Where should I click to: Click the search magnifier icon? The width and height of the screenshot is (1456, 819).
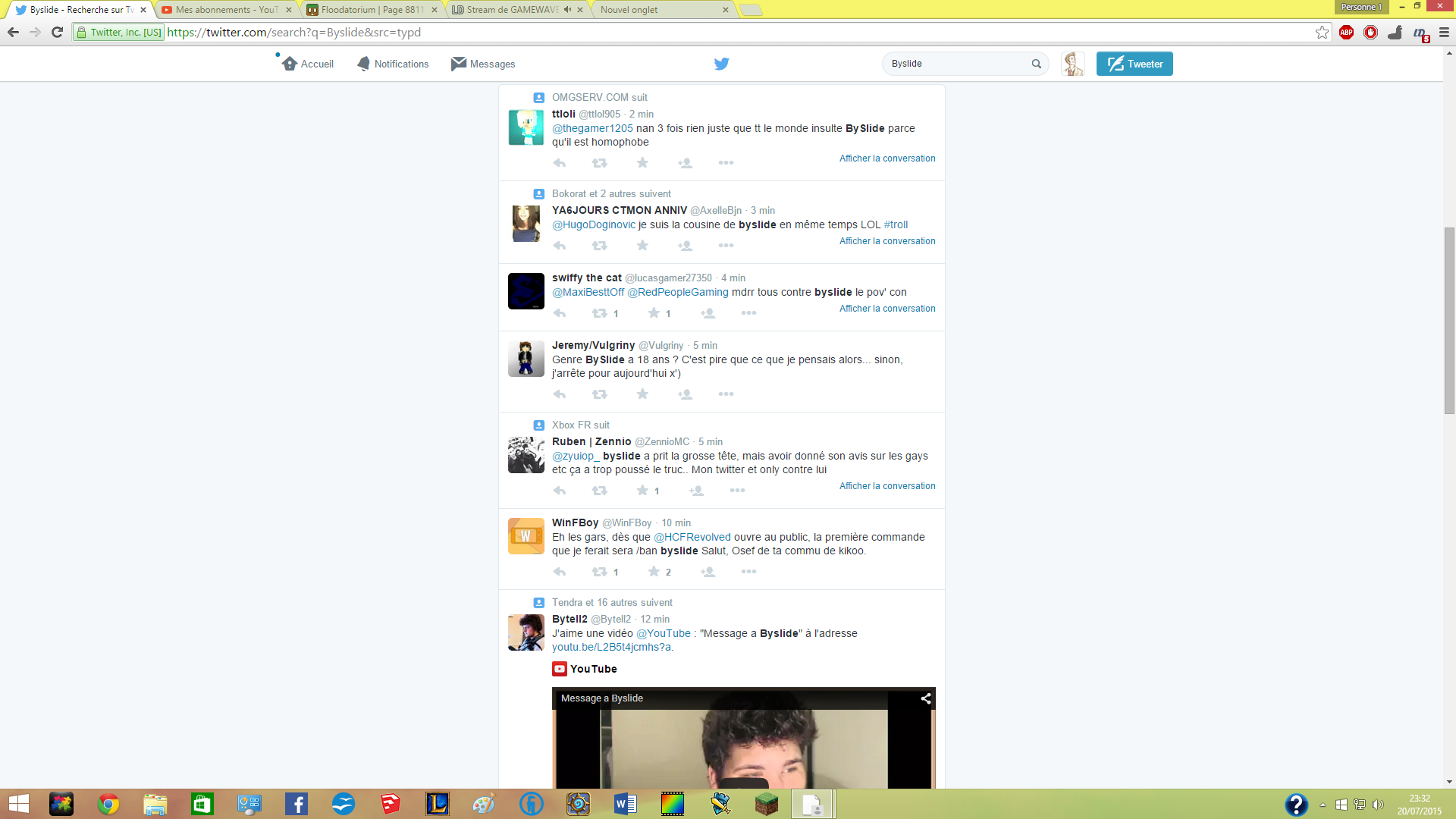click(1036, 64)
